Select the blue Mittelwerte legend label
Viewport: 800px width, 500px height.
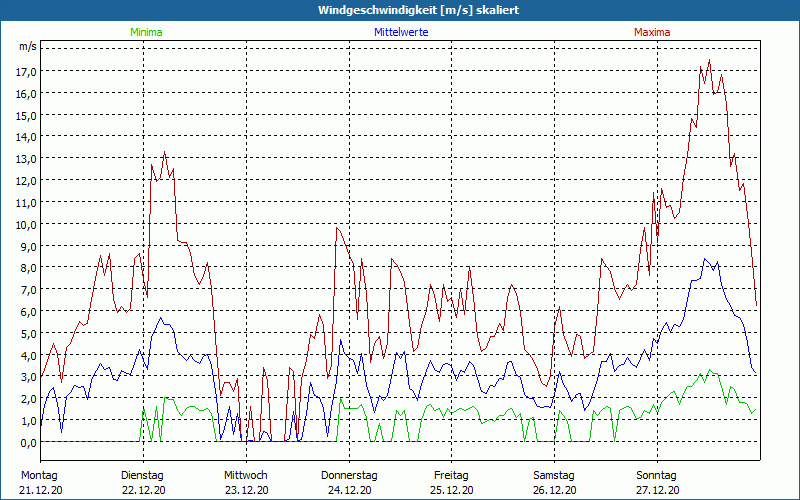[401, 32]
